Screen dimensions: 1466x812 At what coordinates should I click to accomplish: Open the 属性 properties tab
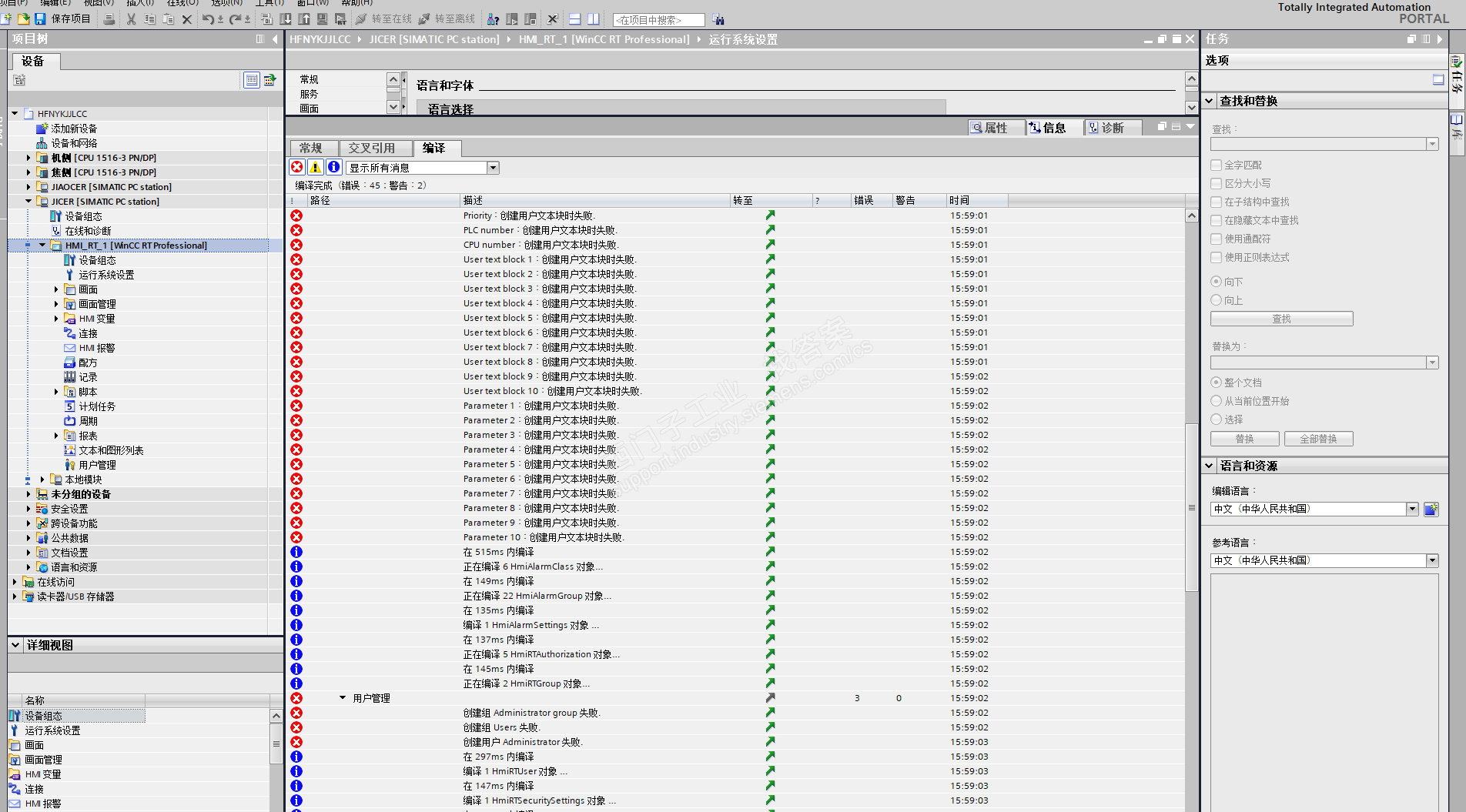click(995, 128)
